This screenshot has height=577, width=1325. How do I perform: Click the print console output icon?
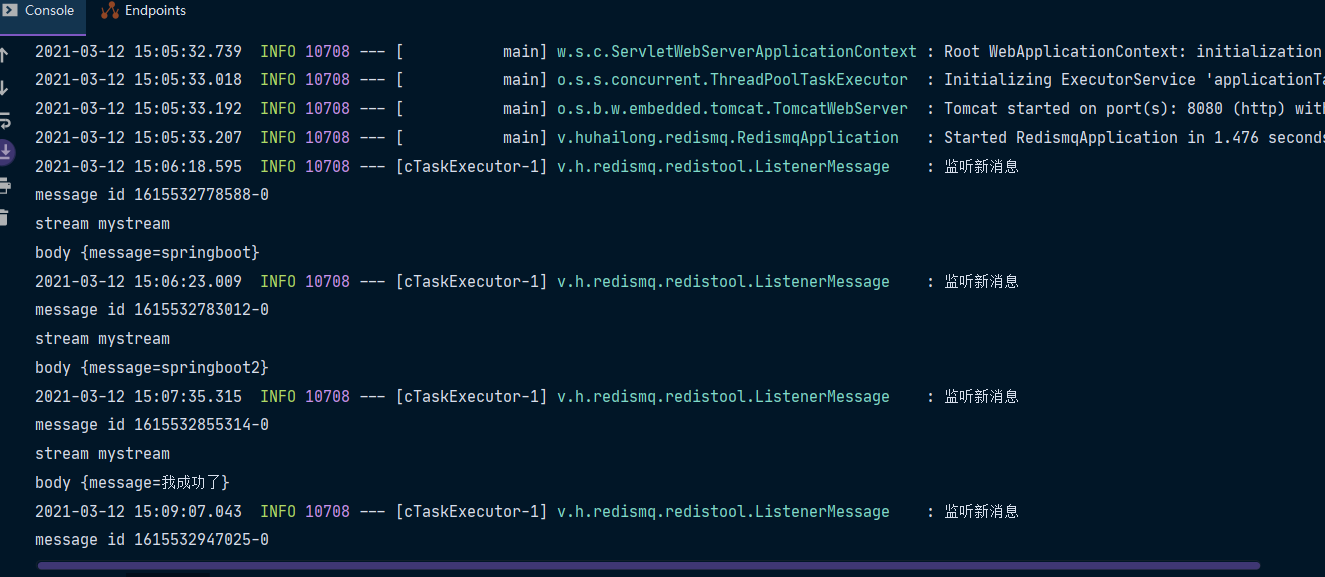click(4, 185)
